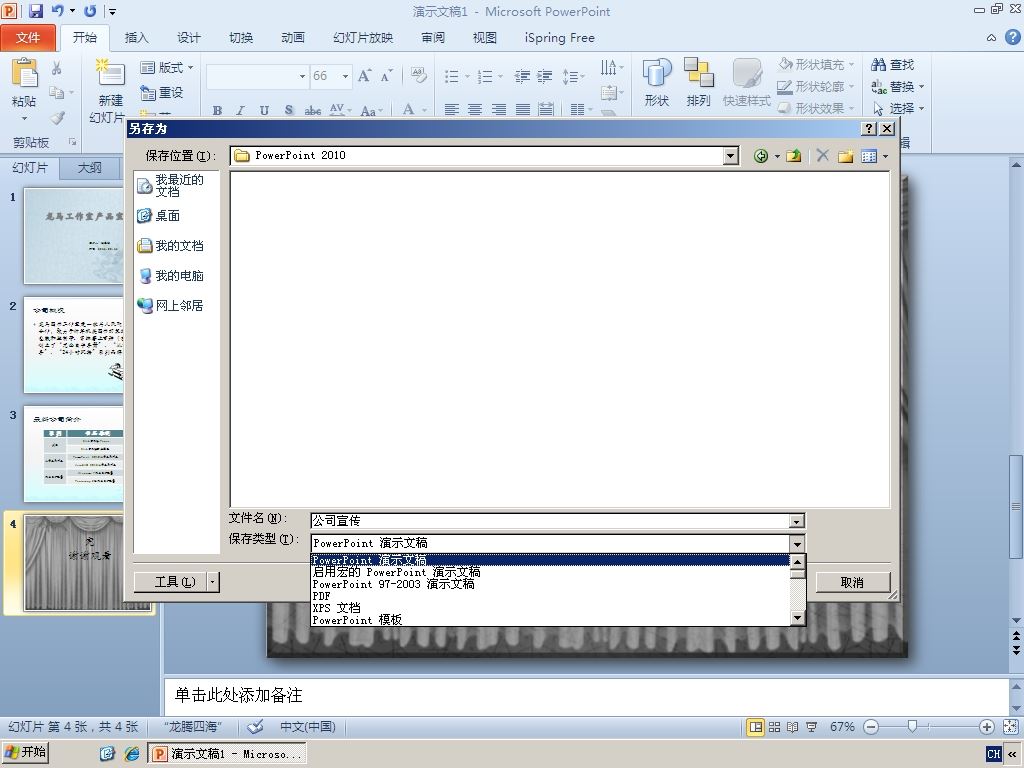Toggle the Save as type dropdown arrow
This screenshot has height=768, width=1024.
[797, 543]
